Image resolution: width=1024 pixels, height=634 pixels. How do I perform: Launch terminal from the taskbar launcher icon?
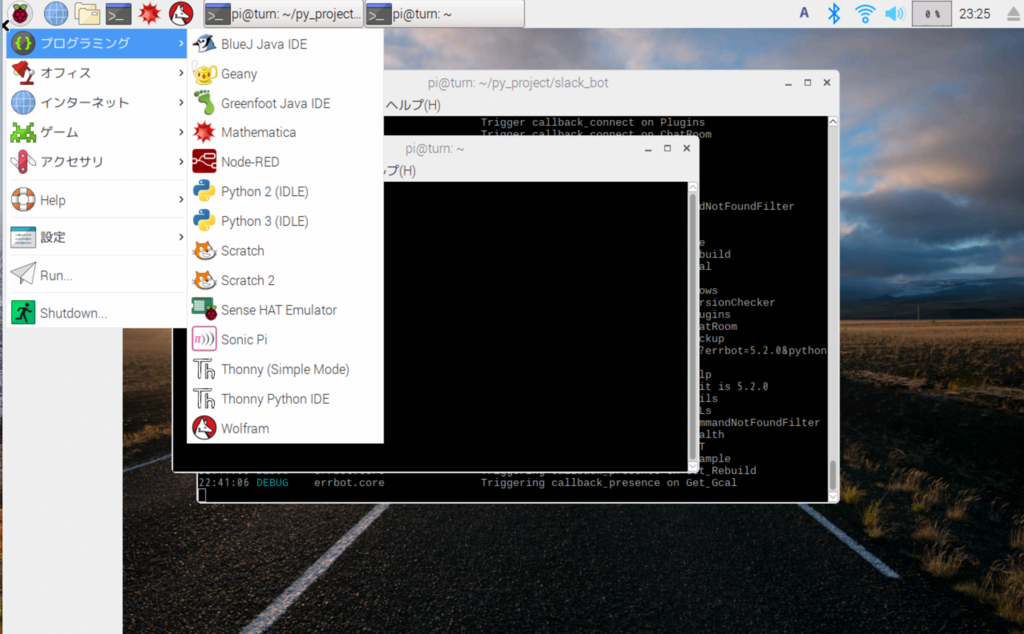click(x=118, y=13)
